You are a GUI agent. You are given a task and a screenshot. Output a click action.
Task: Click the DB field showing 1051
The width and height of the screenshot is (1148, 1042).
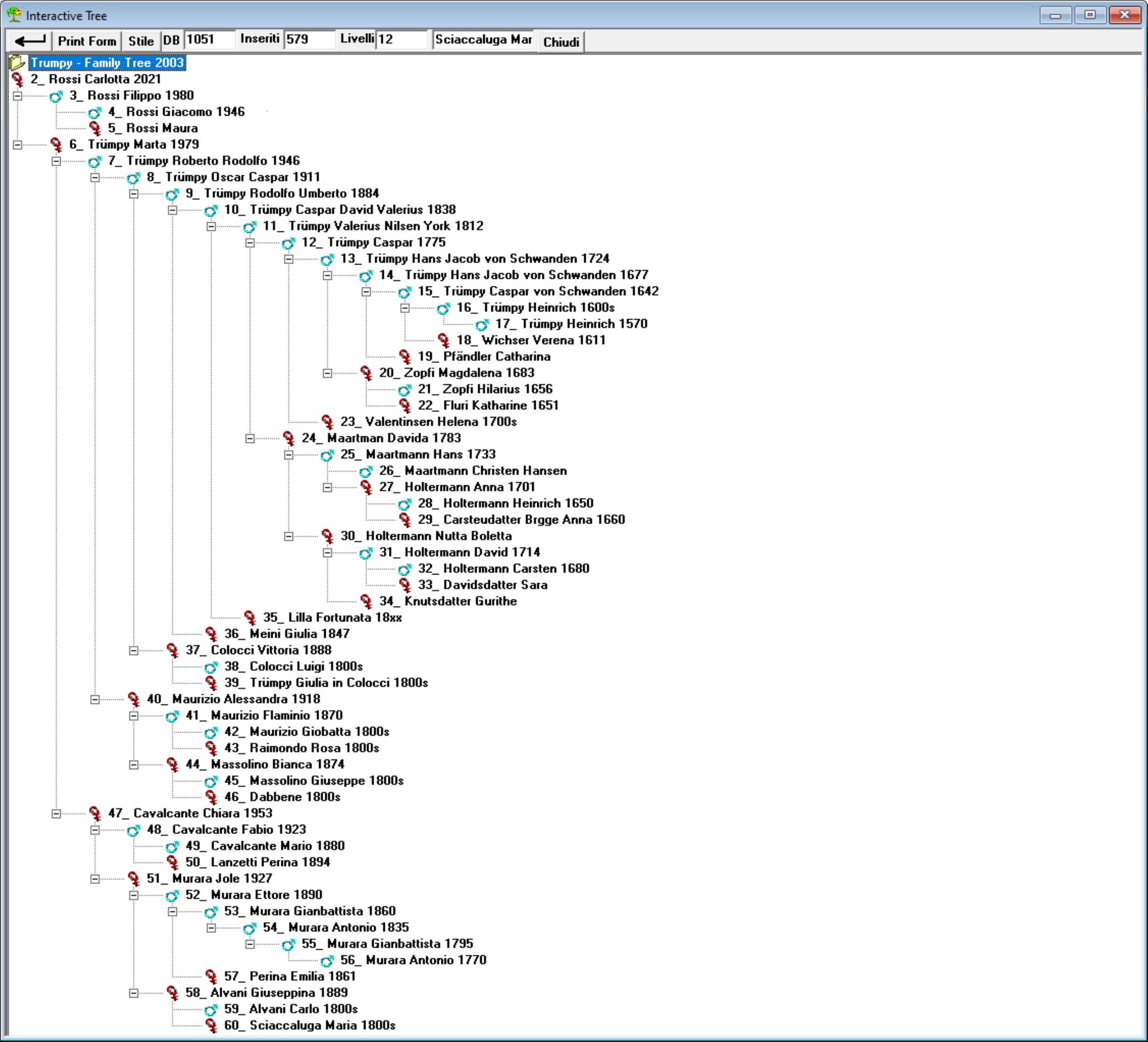coord(209,39)
